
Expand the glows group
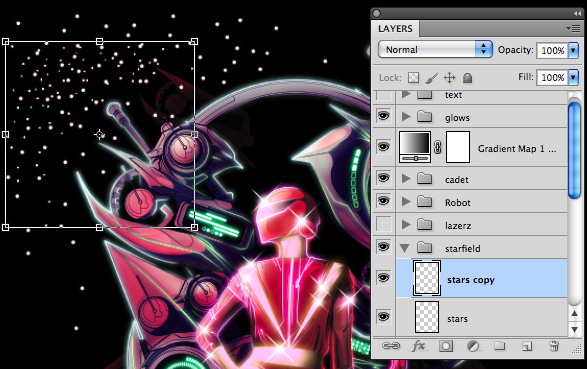click(x=406, y=117)
